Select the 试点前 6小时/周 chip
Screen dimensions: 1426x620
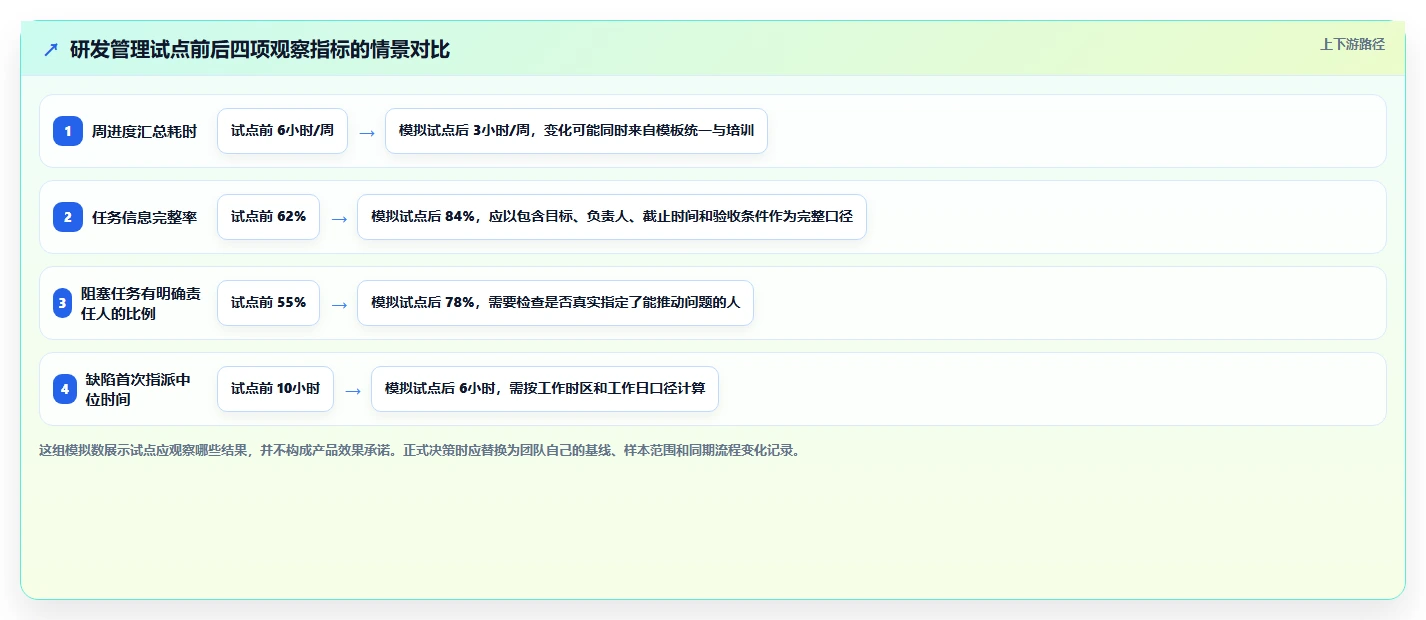[282, 131]
